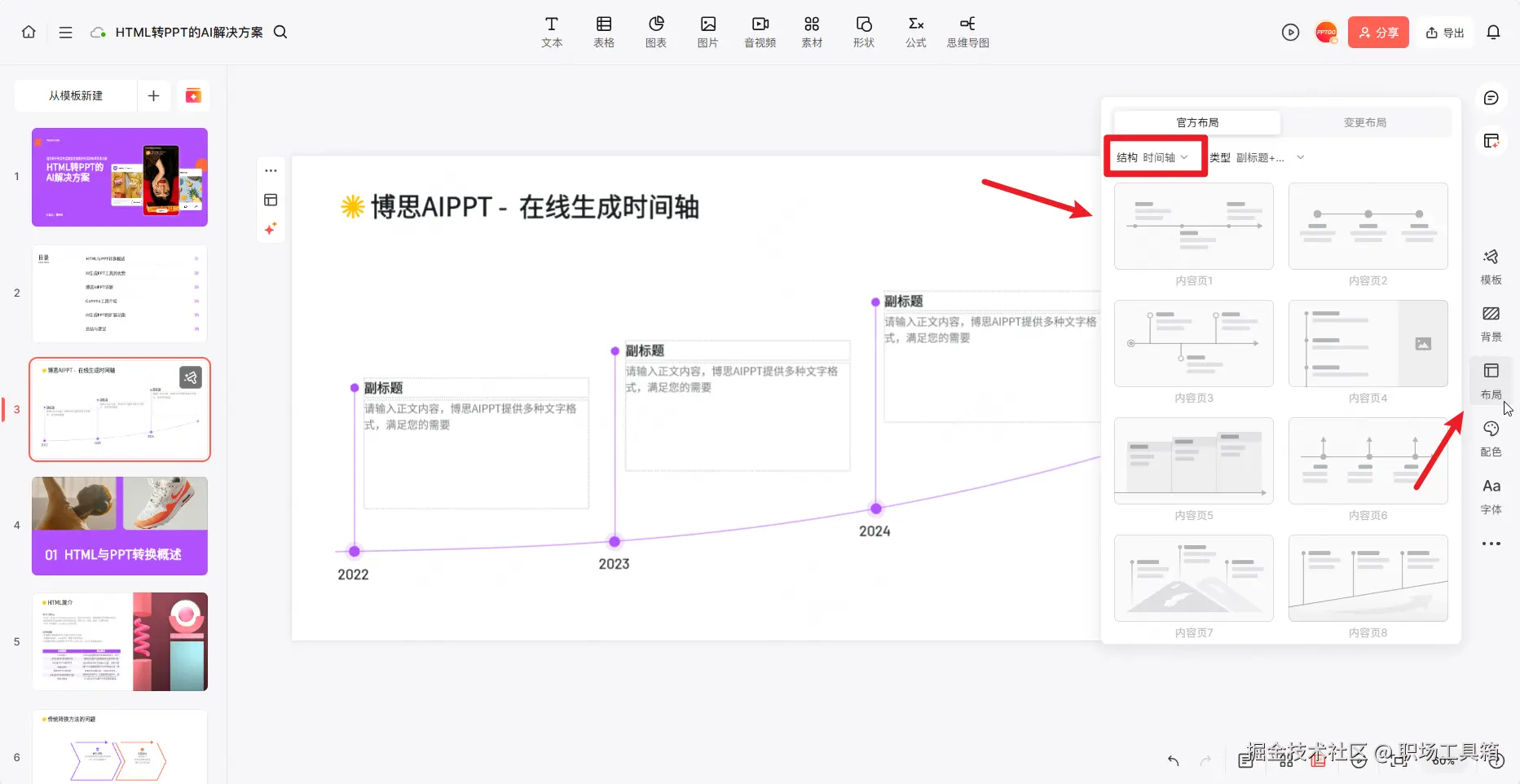Switch to the 官方布局 tab
Screen dimensions: 1520x784
tap(1197, 122)
